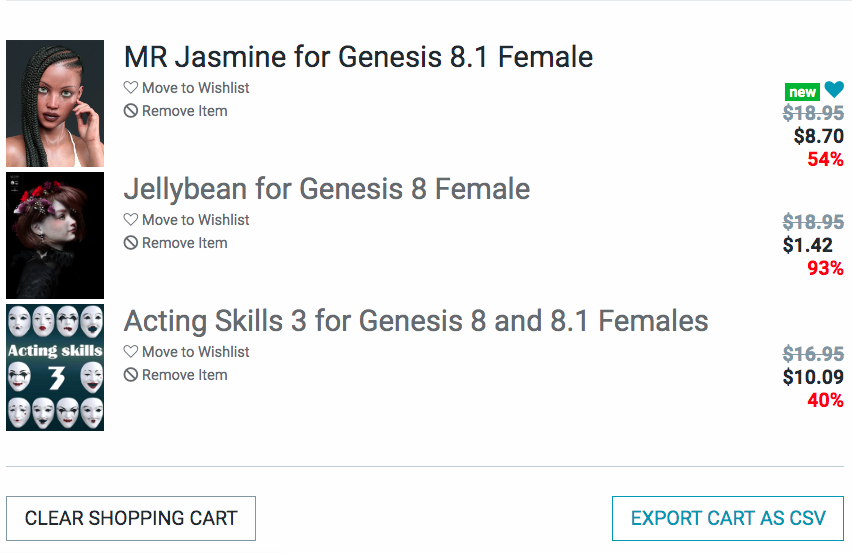The height and width of the screenshot is (553, 852).
Task: Click remove icon under MR Jasmine
Action: tap(131, 111)
